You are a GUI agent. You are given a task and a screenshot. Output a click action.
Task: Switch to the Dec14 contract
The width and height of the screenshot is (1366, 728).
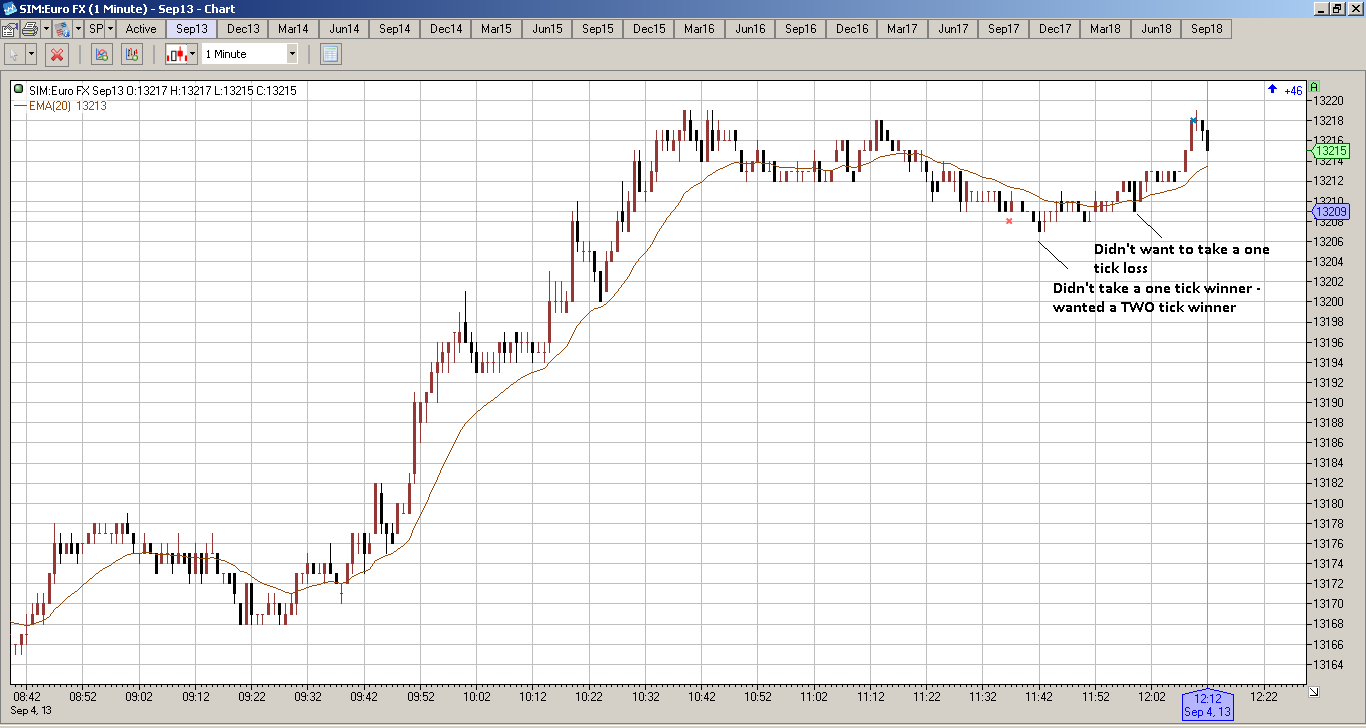[446, 29]
